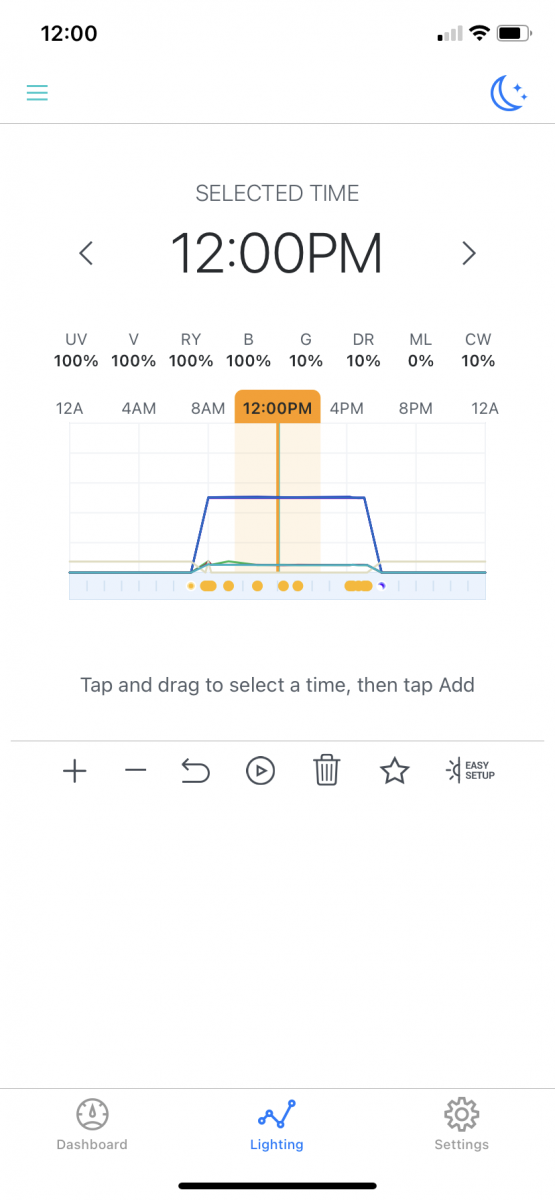555x1200 pixels.
Task: Save favorite with star icon
Action: click(395, 771)
